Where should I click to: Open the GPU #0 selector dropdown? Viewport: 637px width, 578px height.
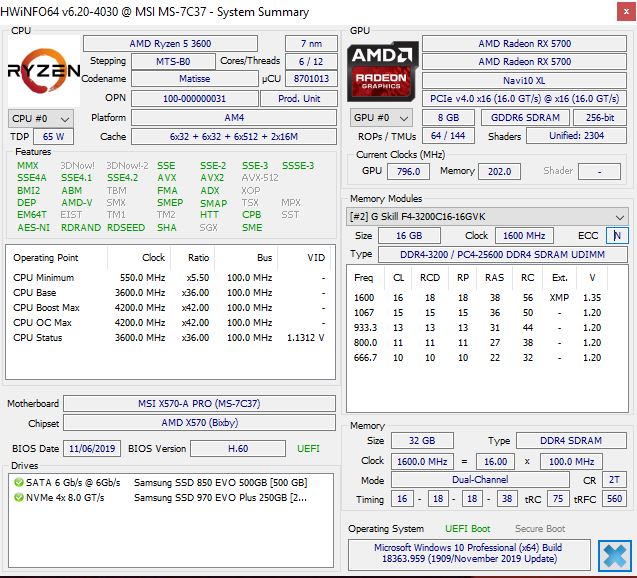(x=381, y=118)
